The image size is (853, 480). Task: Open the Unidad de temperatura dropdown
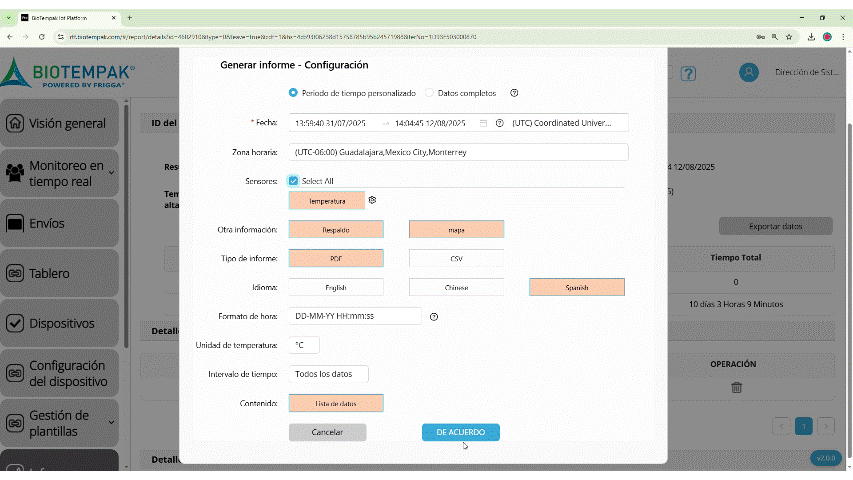(304, 345)
